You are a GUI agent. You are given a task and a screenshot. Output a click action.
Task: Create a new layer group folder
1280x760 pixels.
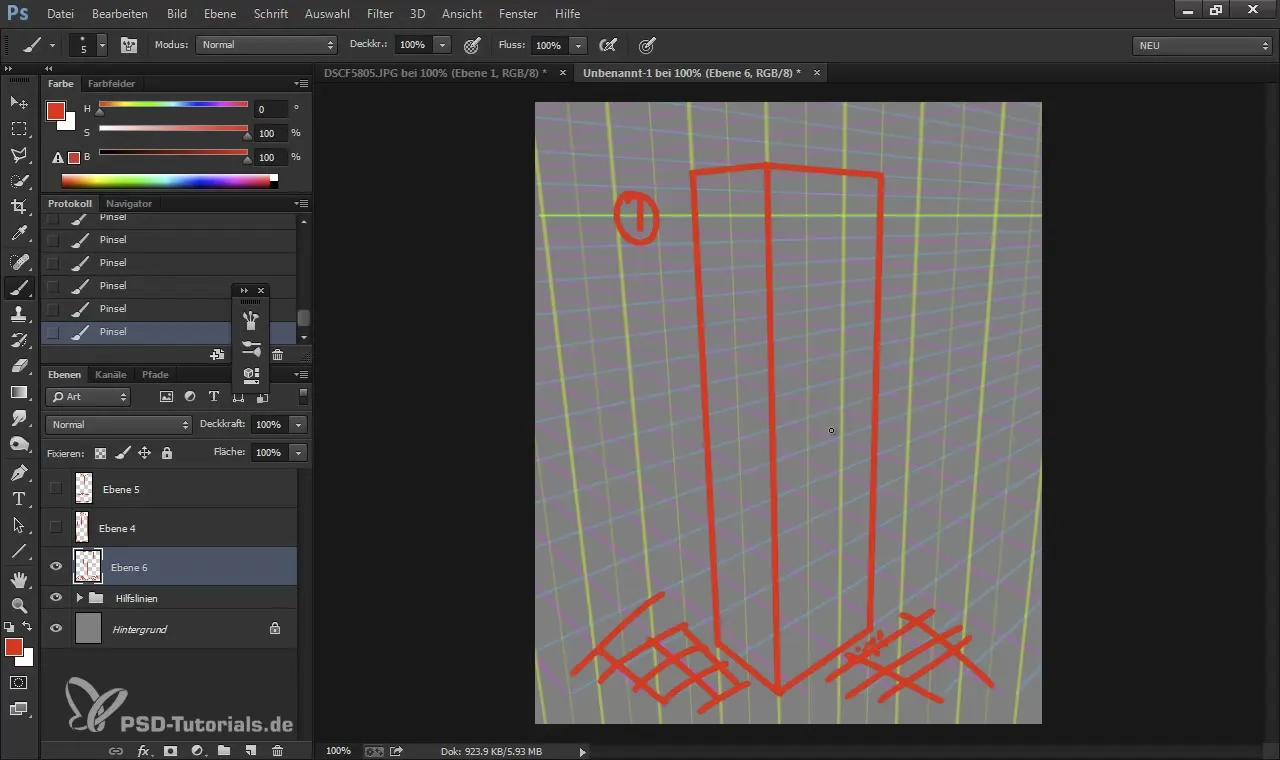click(x=224, y=750)
